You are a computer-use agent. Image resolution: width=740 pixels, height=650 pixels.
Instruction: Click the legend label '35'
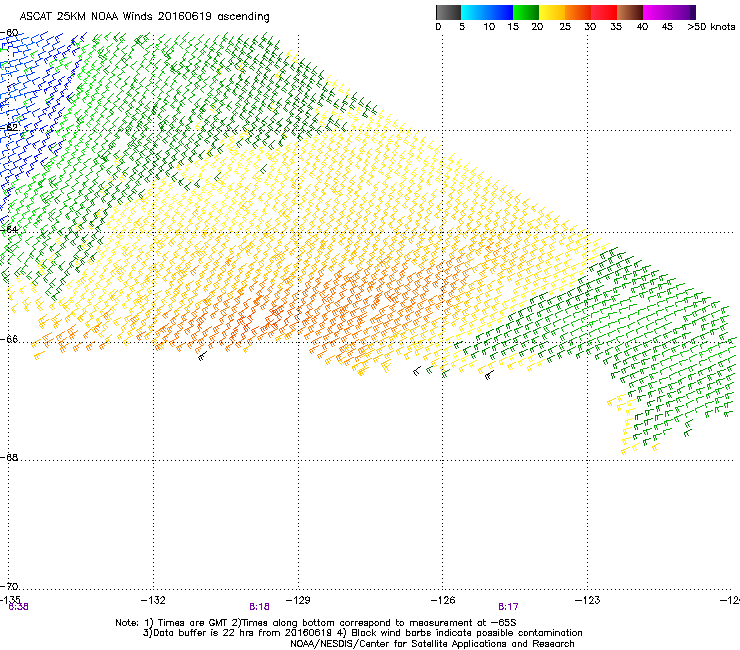tap(616, 27)
